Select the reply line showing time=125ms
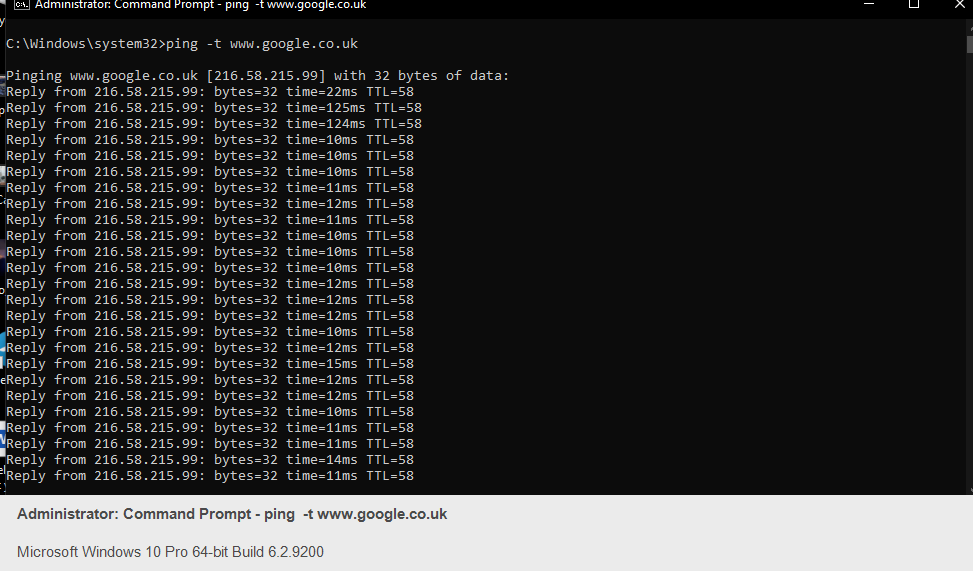The height and width of the screenshot is (571, 973). [x=214, y=108]
